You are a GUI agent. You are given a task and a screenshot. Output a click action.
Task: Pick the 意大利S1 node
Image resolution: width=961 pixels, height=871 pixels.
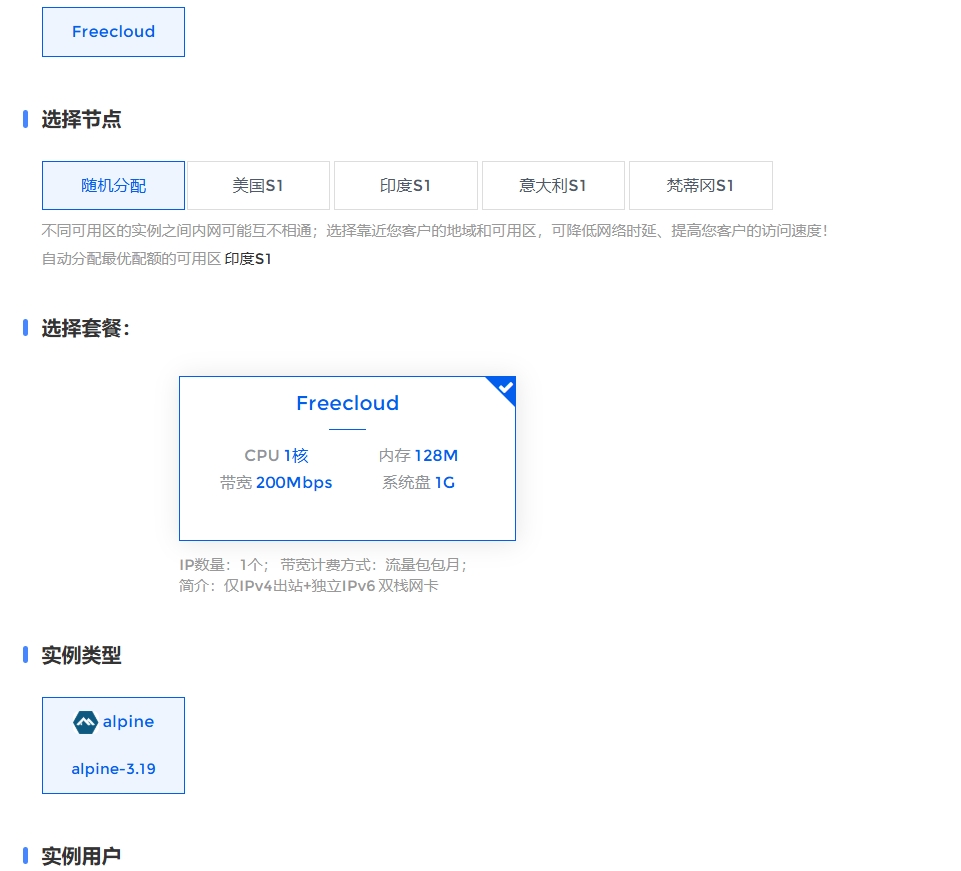(x=553, y=186)
